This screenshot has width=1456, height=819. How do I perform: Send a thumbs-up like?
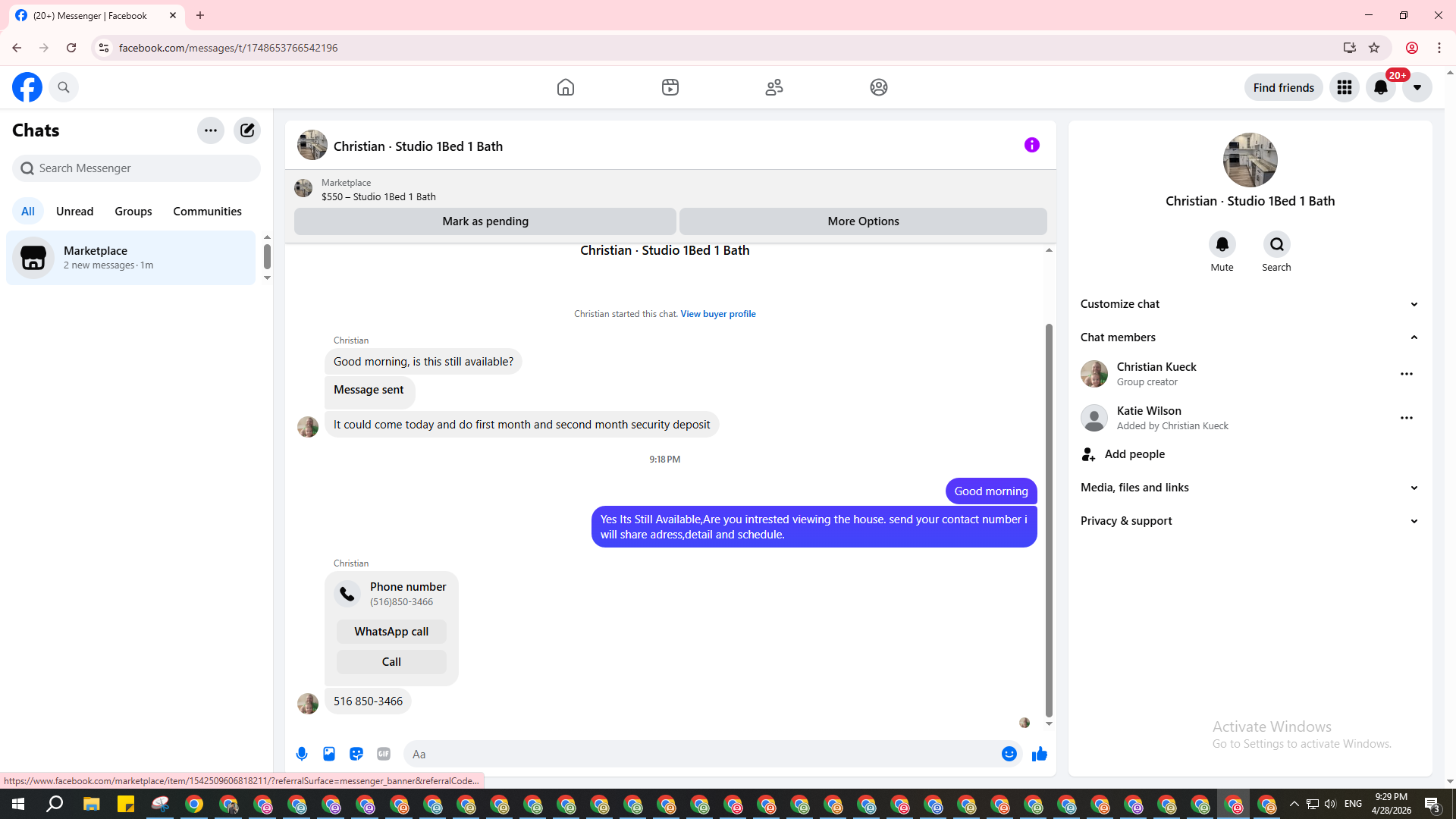pos(1039,754)
